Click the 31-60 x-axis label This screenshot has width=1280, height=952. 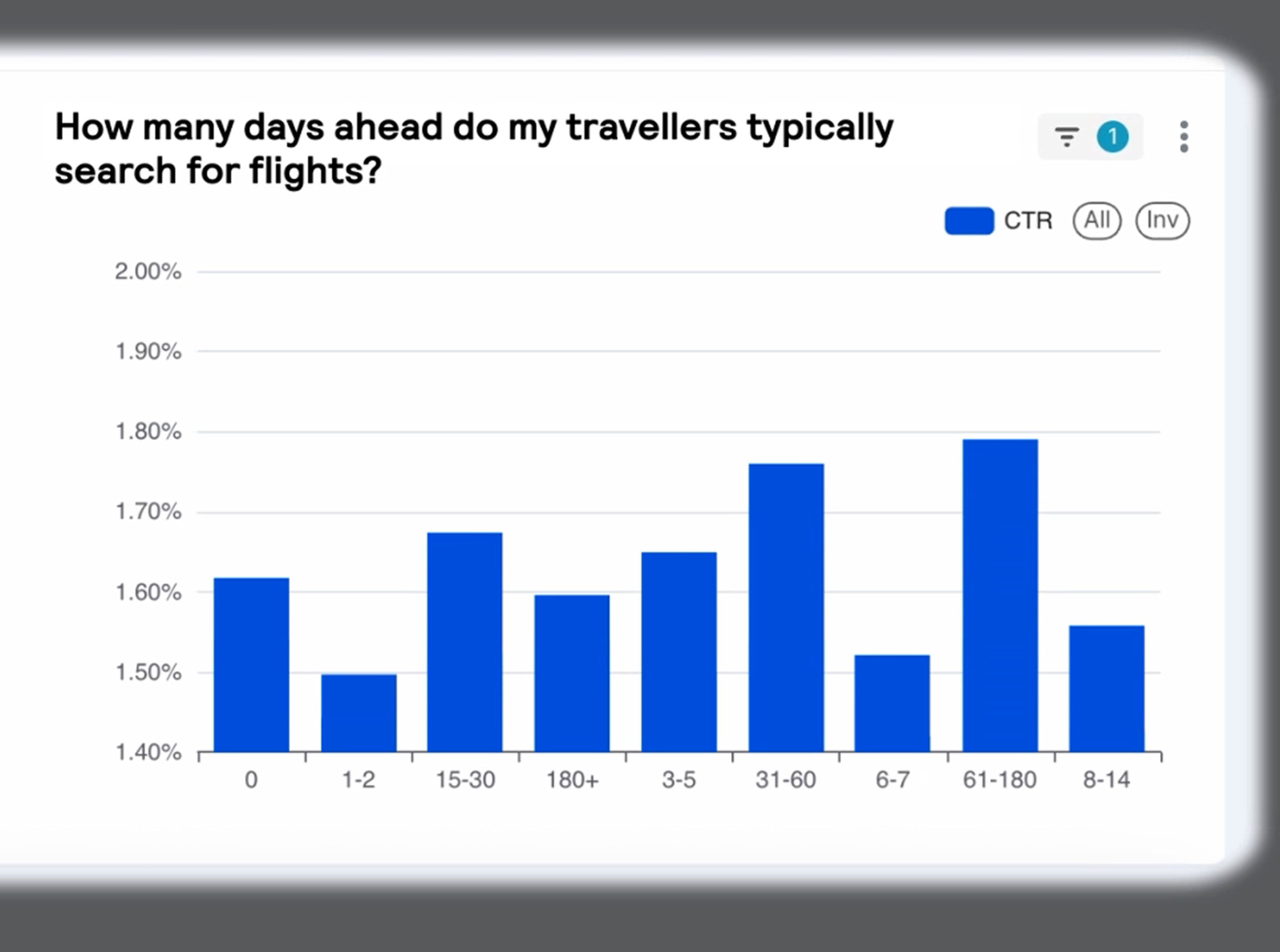(x=786, y=780)
